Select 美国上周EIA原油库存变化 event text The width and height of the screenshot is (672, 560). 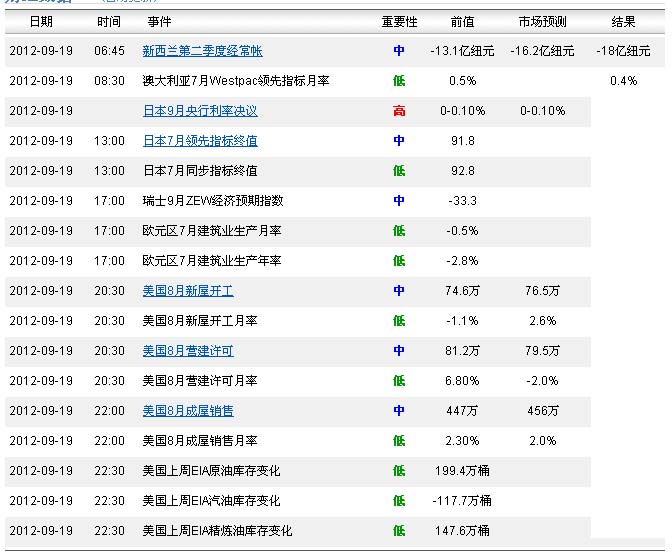[211, 471]
